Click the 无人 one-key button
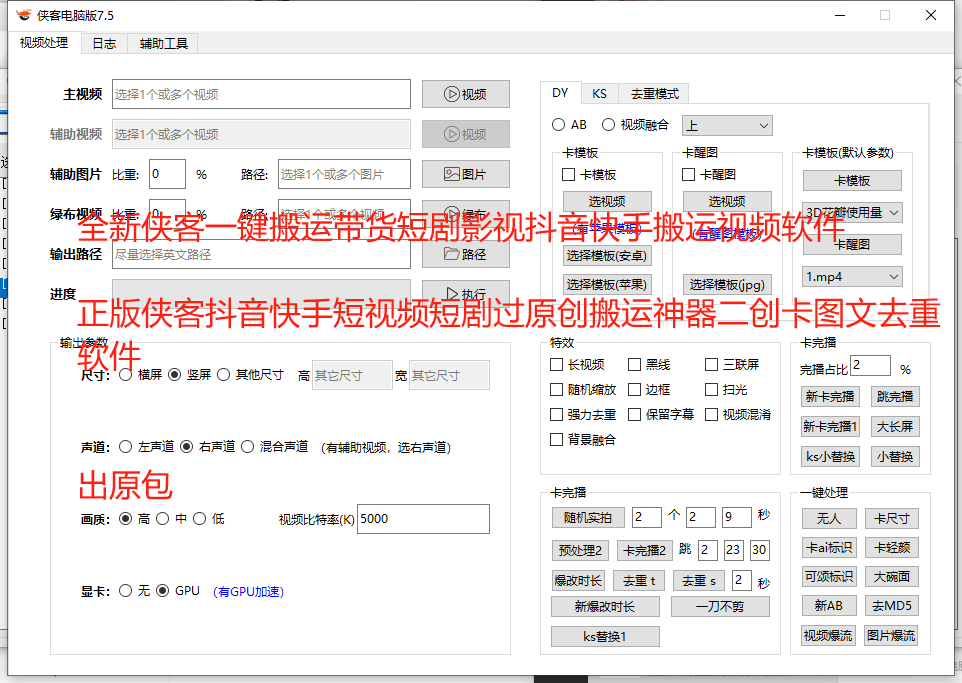 tap(829, 519)
